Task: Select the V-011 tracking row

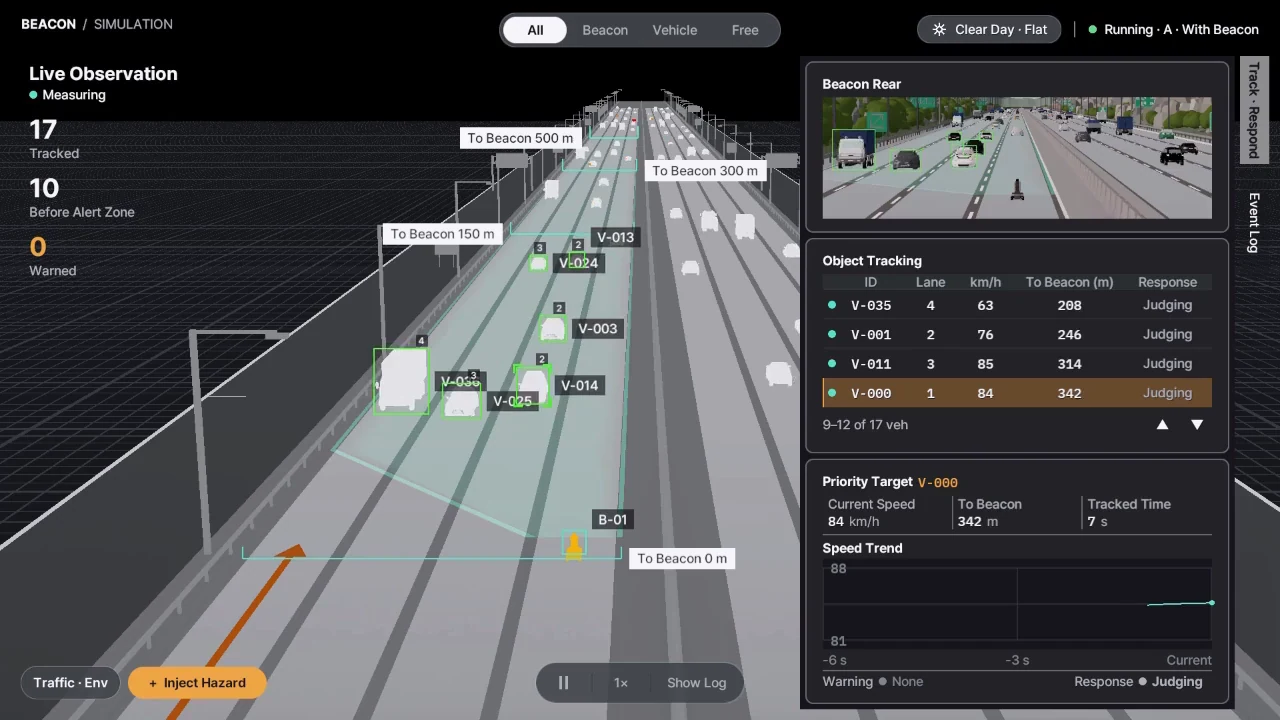Action: (x=1017, y=364)
